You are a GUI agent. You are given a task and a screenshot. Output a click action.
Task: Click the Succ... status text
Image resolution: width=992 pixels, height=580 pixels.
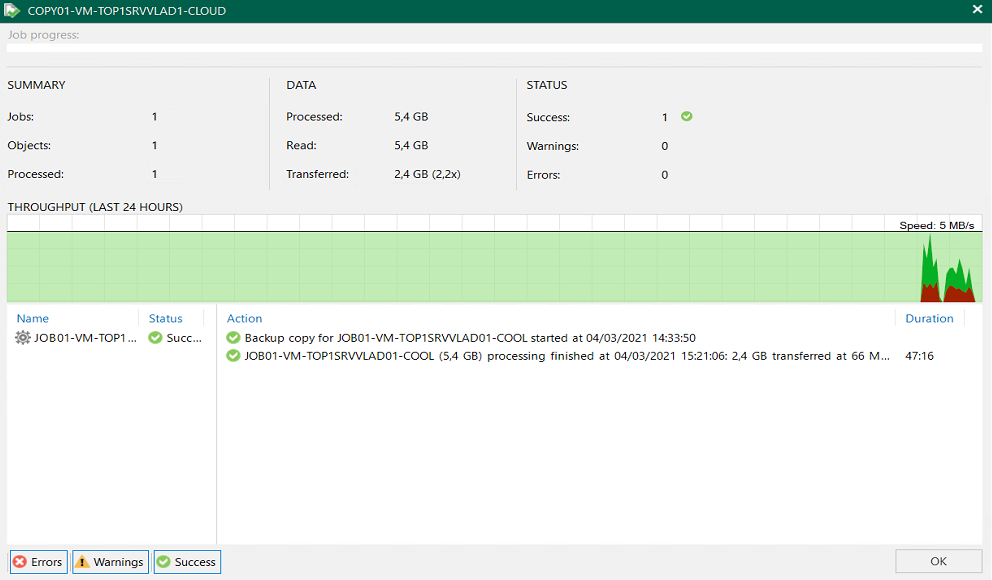184,338
